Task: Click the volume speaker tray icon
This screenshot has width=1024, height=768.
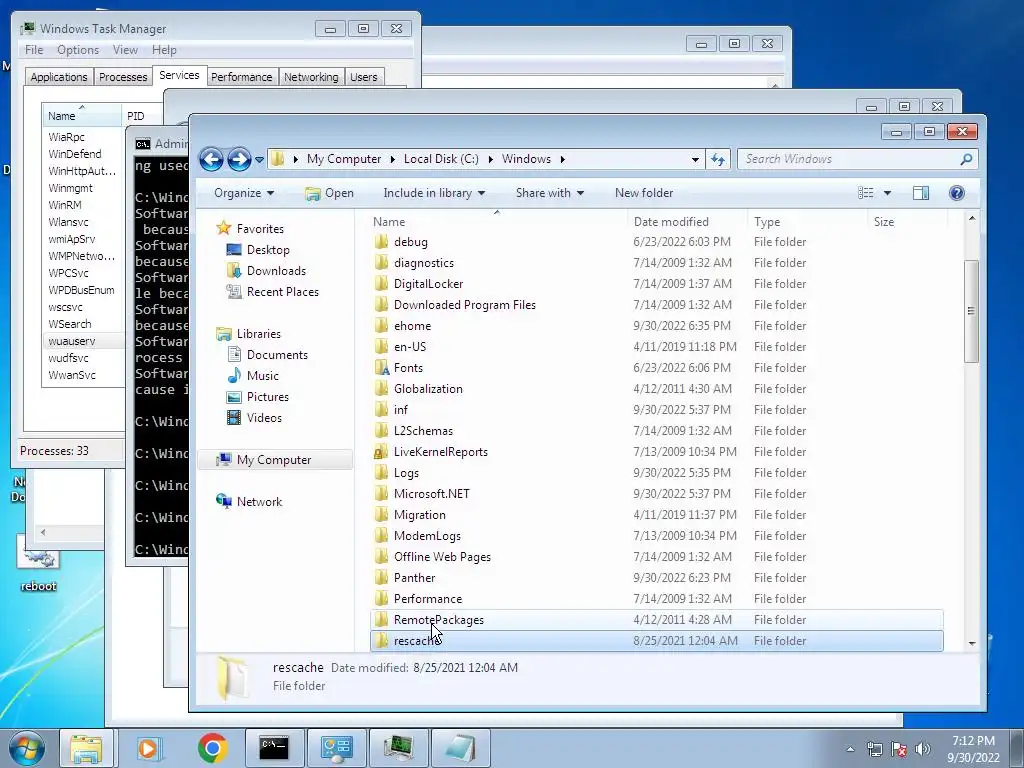Action: [x=922, y=749]
